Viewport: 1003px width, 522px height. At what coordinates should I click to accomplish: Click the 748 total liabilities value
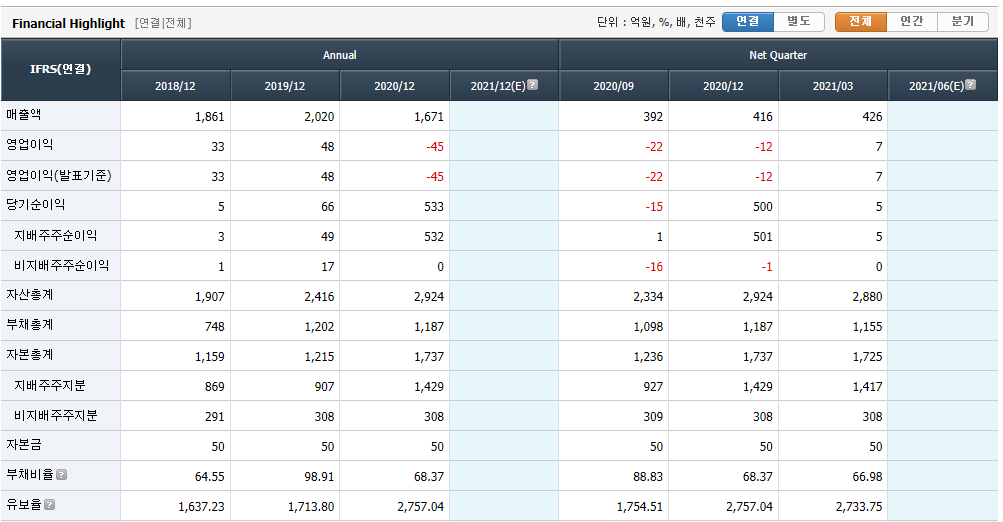coord(214,327)
